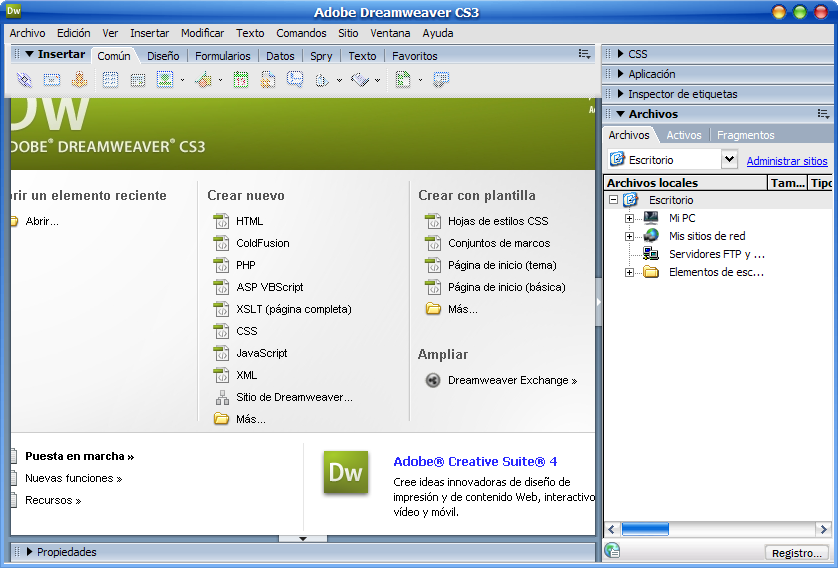The image size is (838, 568).
Task: Click the Date insert icon
Action: tap(241, 80)
